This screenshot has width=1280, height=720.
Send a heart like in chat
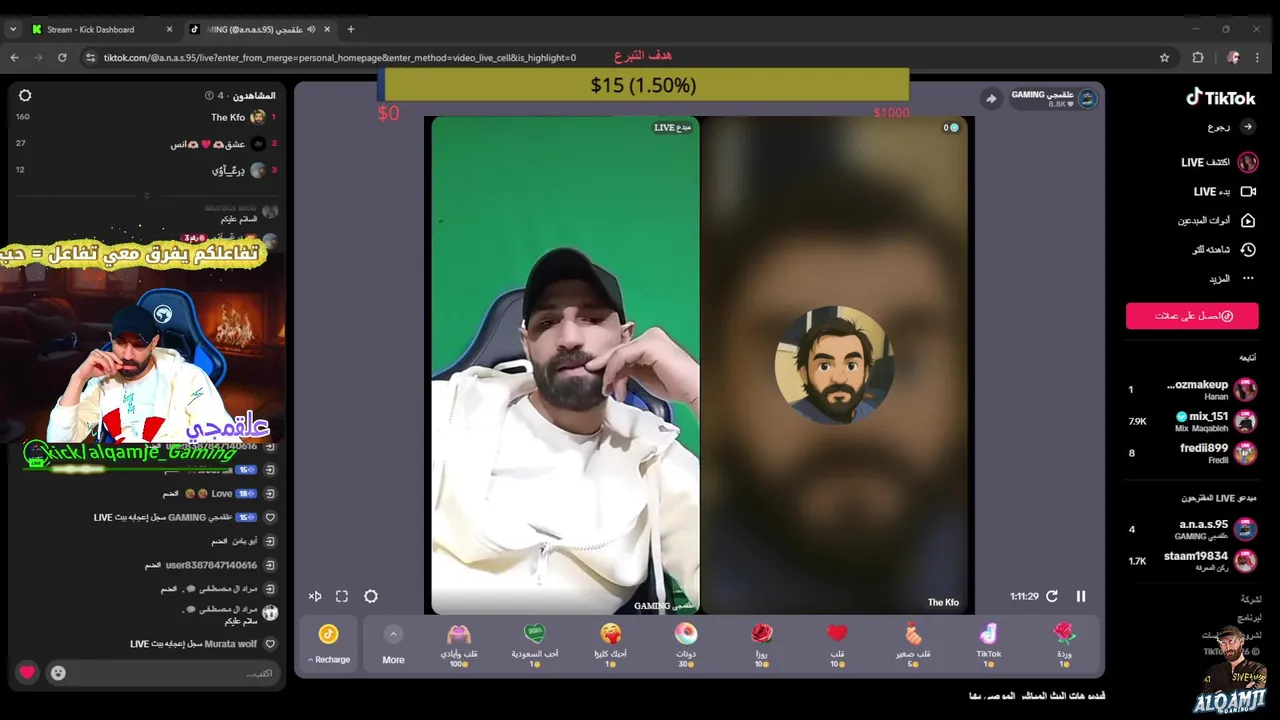coord(27,673)
